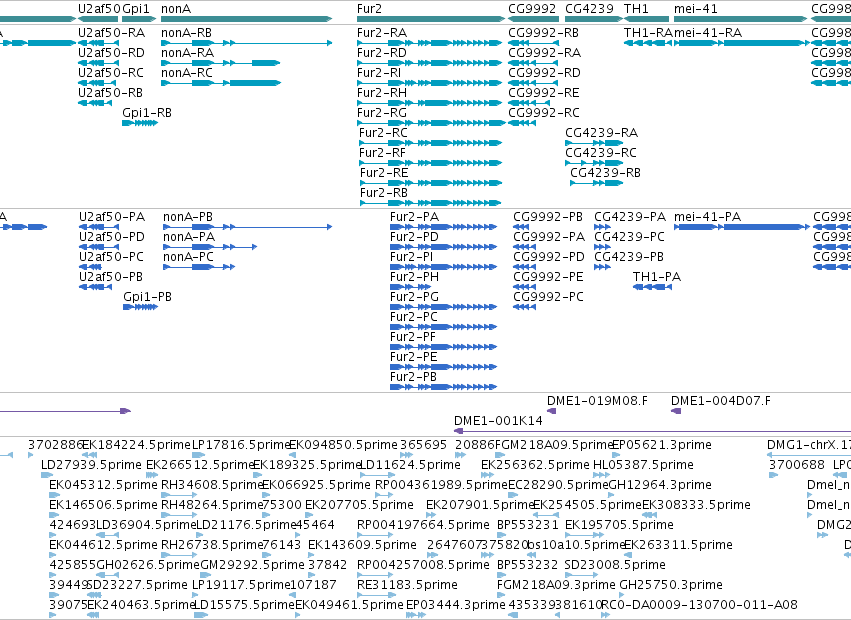Select EST RH34608.5prime
Viewport: 851px width, 620px height.
tap(179, 495)
